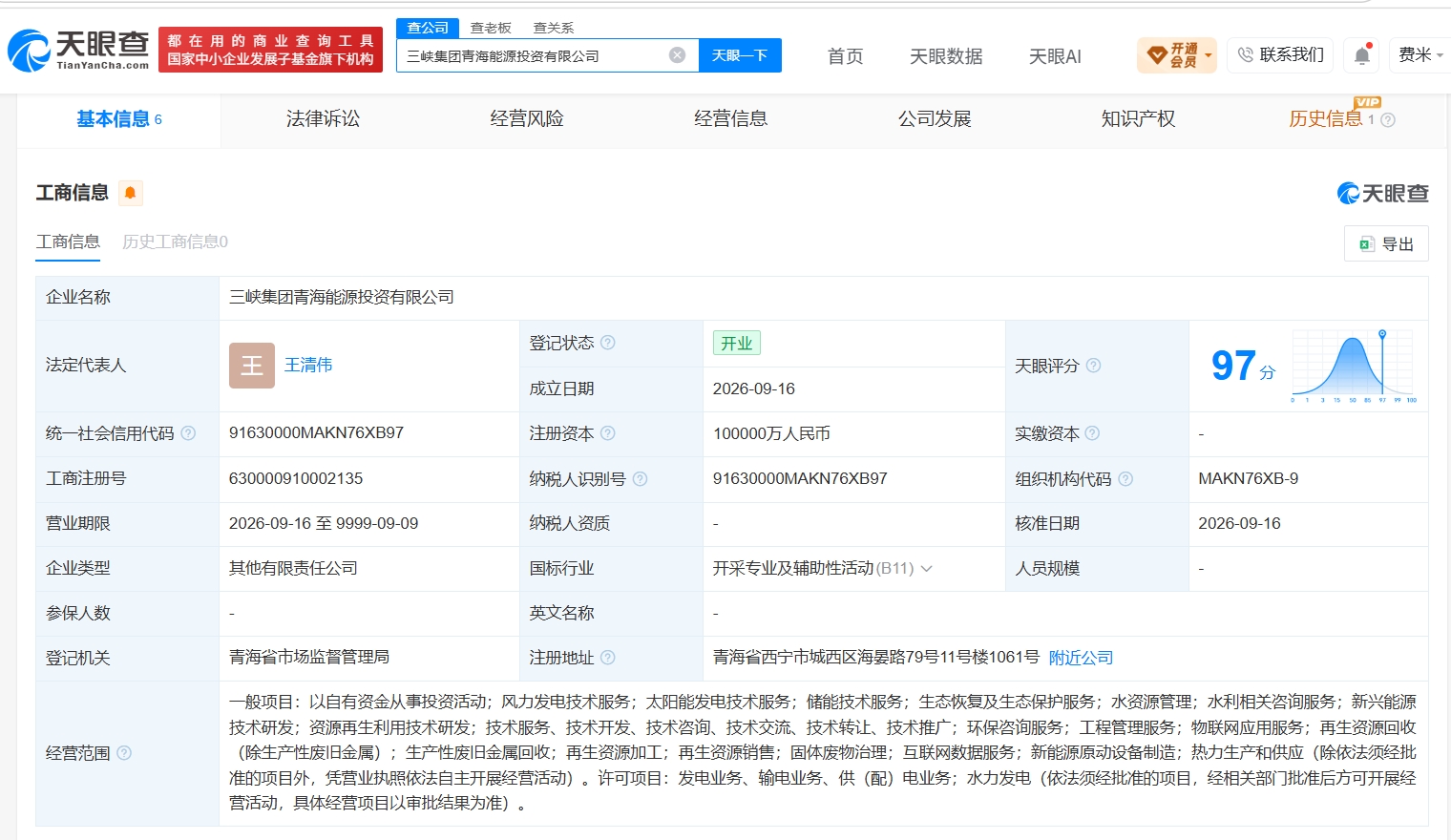Image resolution: width=1451 pixels, height=840 pixels.
Task: Click the score distribution chart
Action: [x=1354, y=366]
